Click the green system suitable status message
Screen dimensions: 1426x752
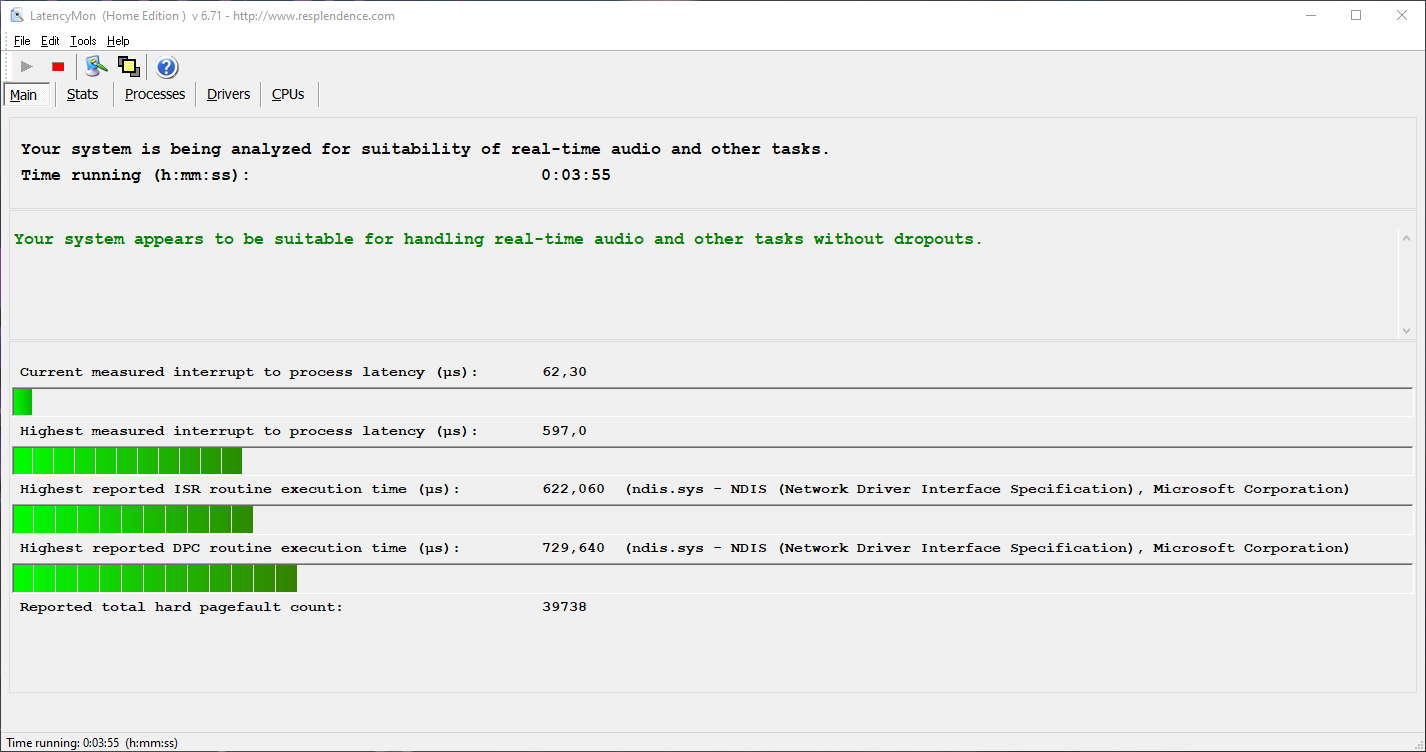pos(498,239)
